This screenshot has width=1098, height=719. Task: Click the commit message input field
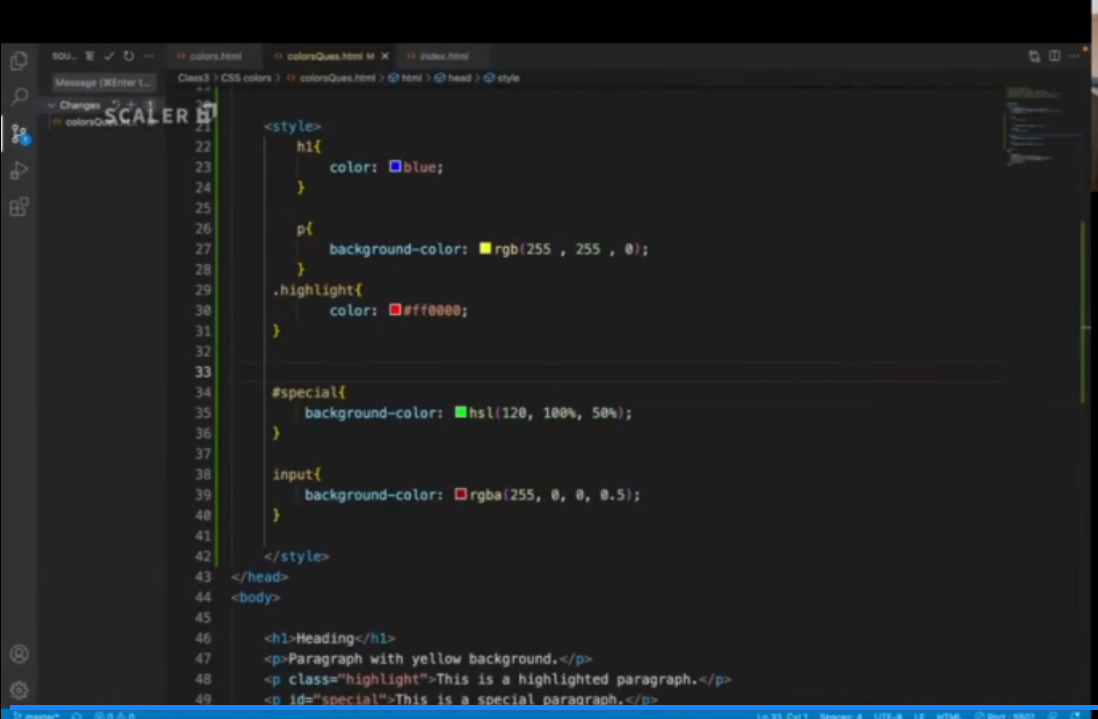[x=103, y=83]
